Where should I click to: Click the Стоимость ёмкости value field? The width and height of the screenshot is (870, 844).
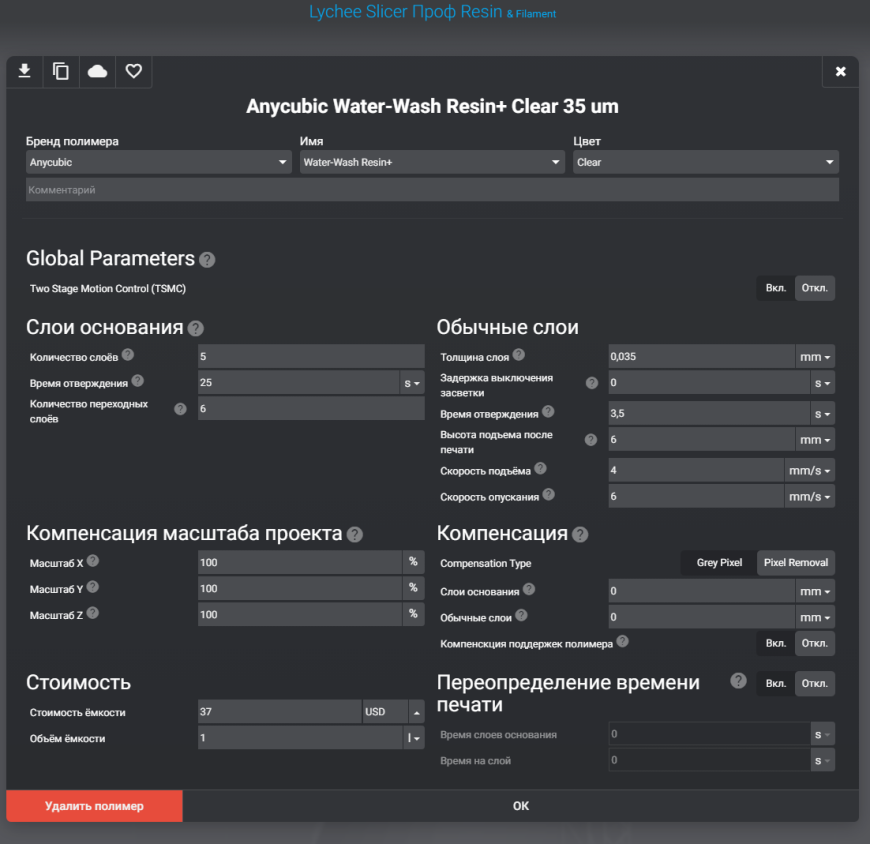pos(280,712)
